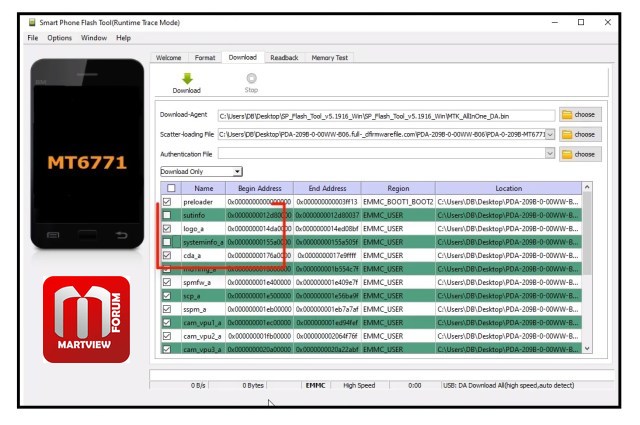Switch to the Format tab

click(x=205, y=58)
